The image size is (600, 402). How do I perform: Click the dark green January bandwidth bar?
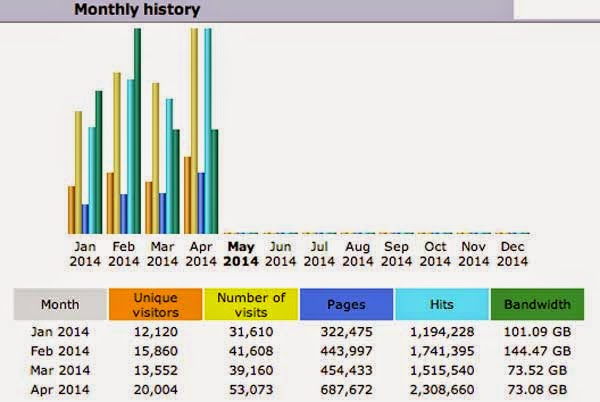click(99, 162)
